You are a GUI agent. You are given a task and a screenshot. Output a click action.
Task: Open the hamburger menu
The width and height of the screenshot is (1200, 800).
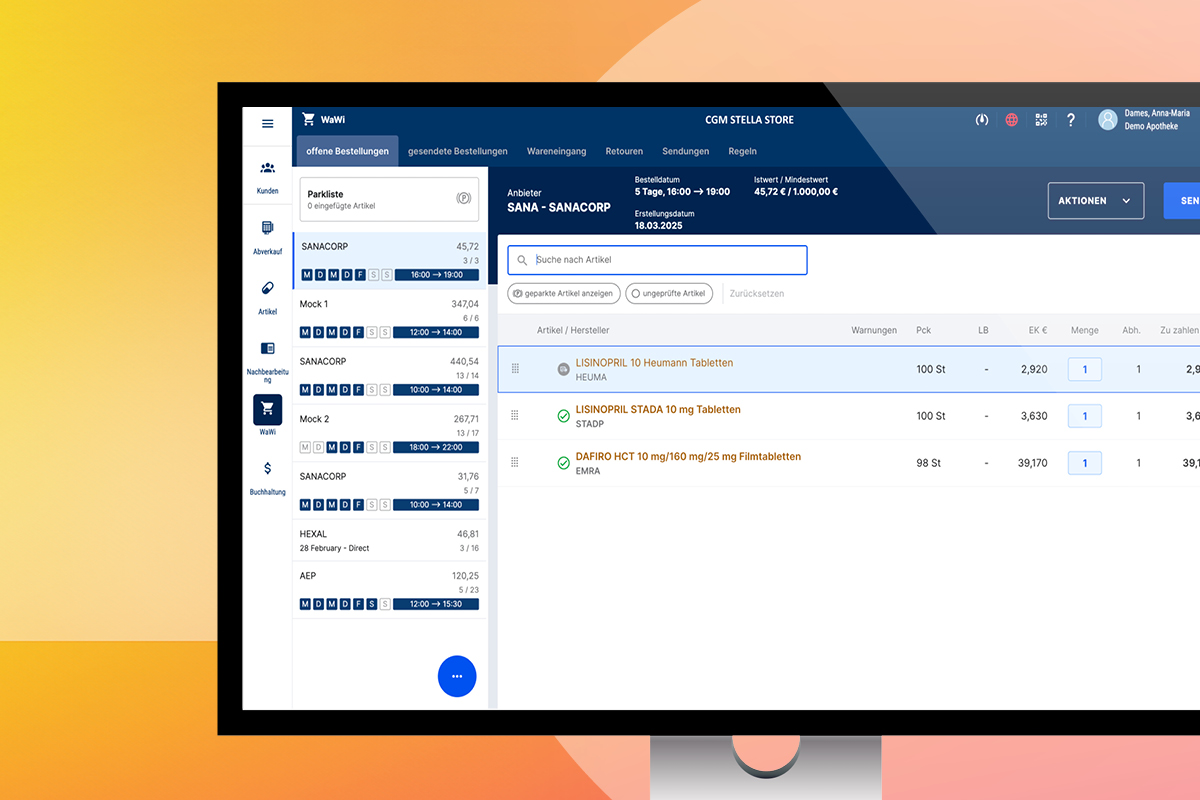[267, 124]
